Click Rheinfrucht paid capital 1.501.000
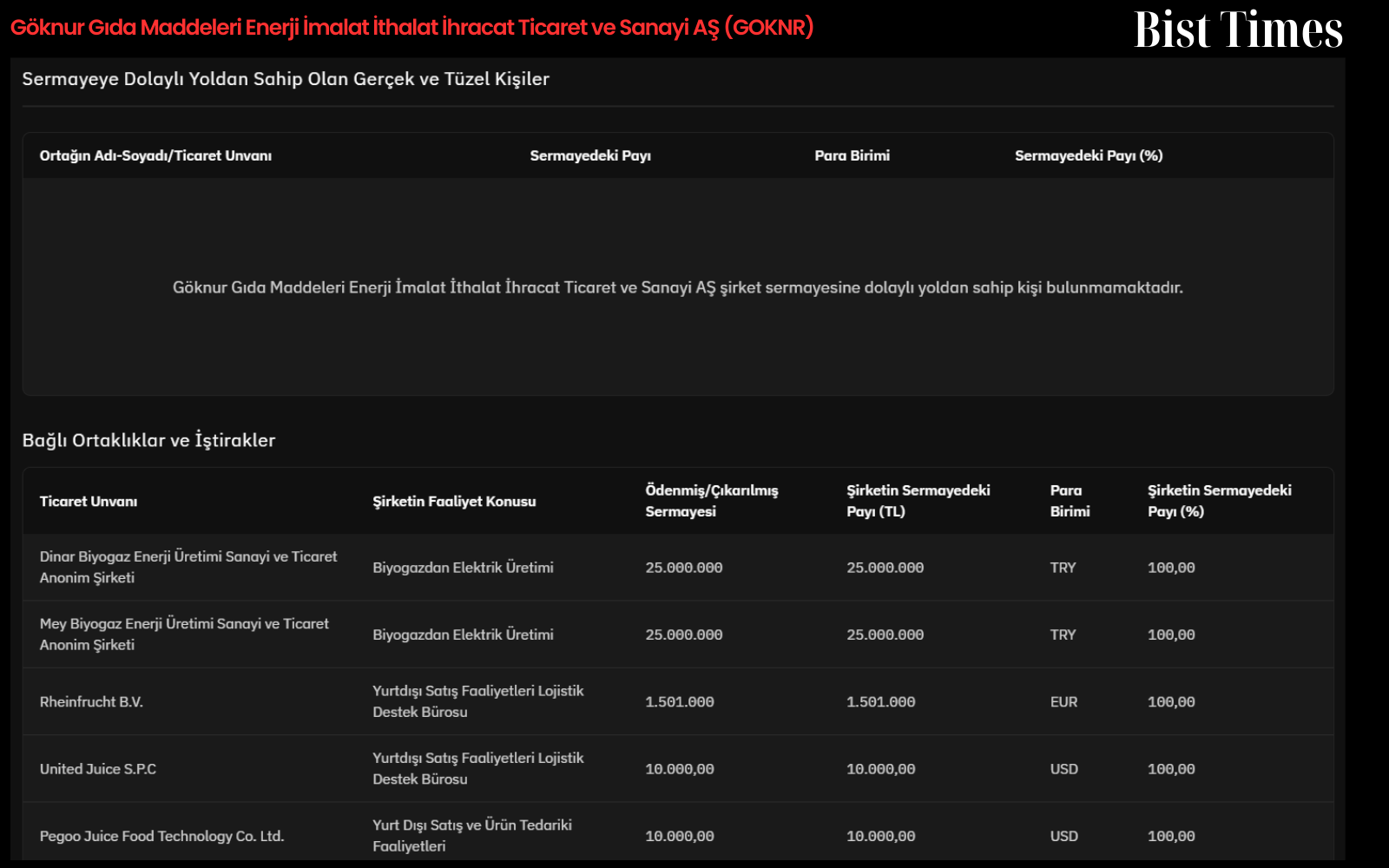 (680, 701)
